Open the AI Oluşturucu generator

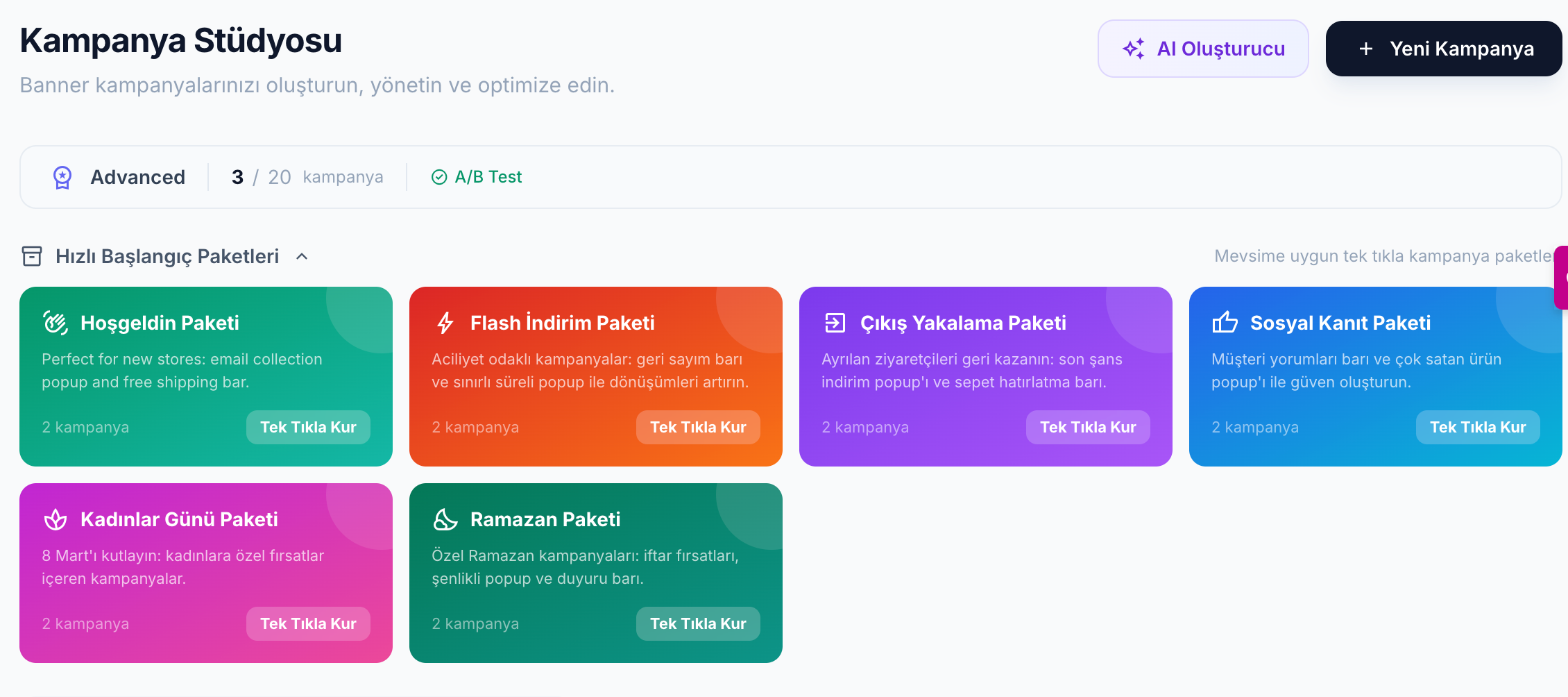pyautogui.click(x=1203, y=49)
